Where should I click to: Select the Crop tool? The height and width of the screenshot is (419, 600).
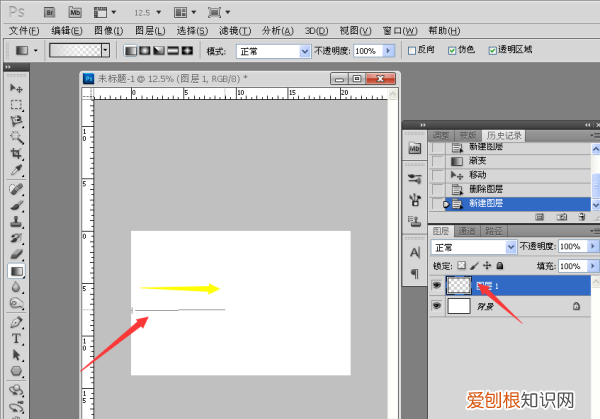click(x=16, y=153)
